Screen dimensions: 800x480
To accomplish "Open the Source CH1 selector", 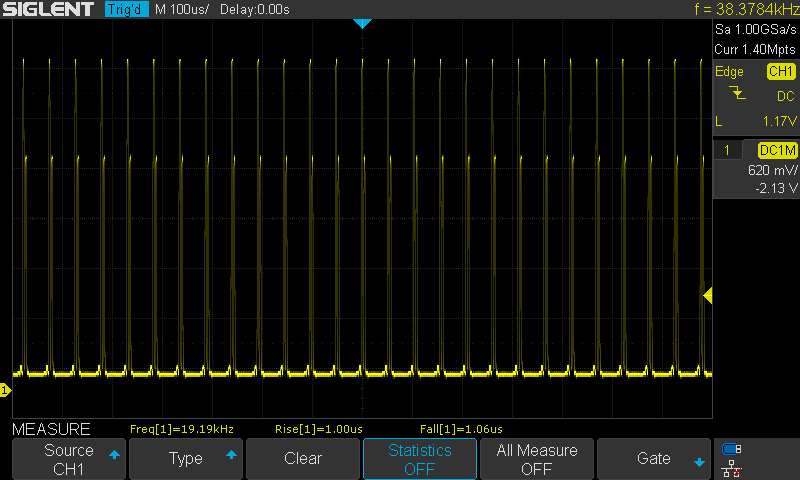I will pyautogui.click(x=69, y=459).
